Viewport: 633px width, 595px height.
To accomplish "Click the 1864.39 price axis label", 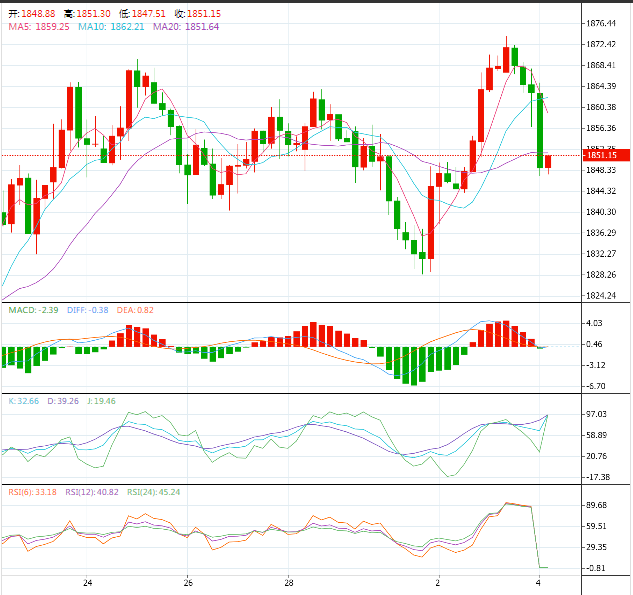I will (601, 86).
